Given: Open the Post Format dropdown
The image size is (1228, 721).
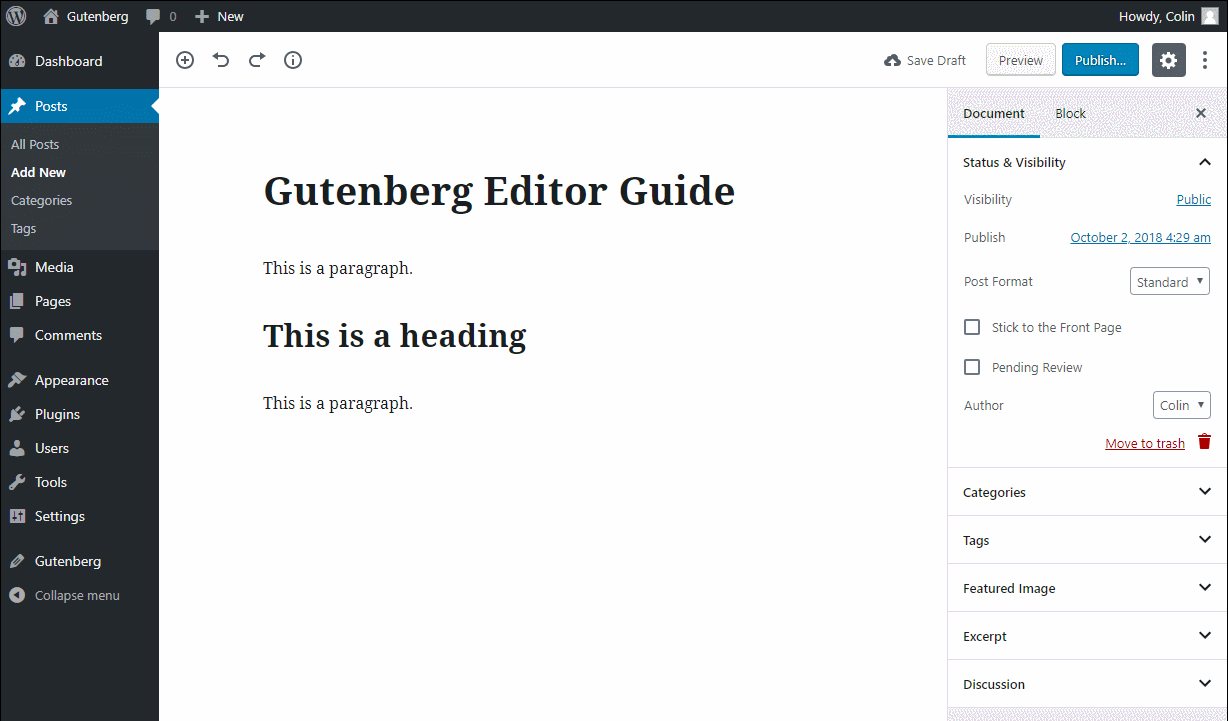Looking at the screenshot, I should pos(1170,282).
